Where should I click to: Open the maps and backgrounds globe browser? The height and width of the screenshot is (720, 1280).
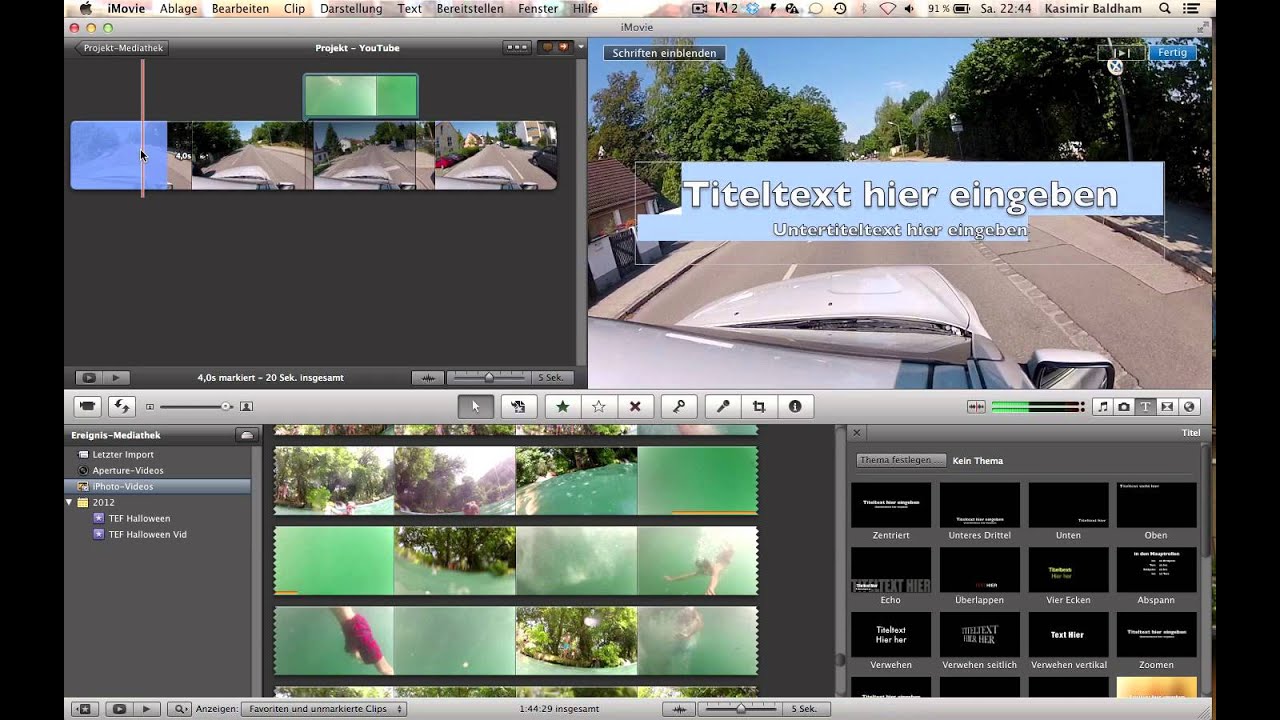[1189, 407]
